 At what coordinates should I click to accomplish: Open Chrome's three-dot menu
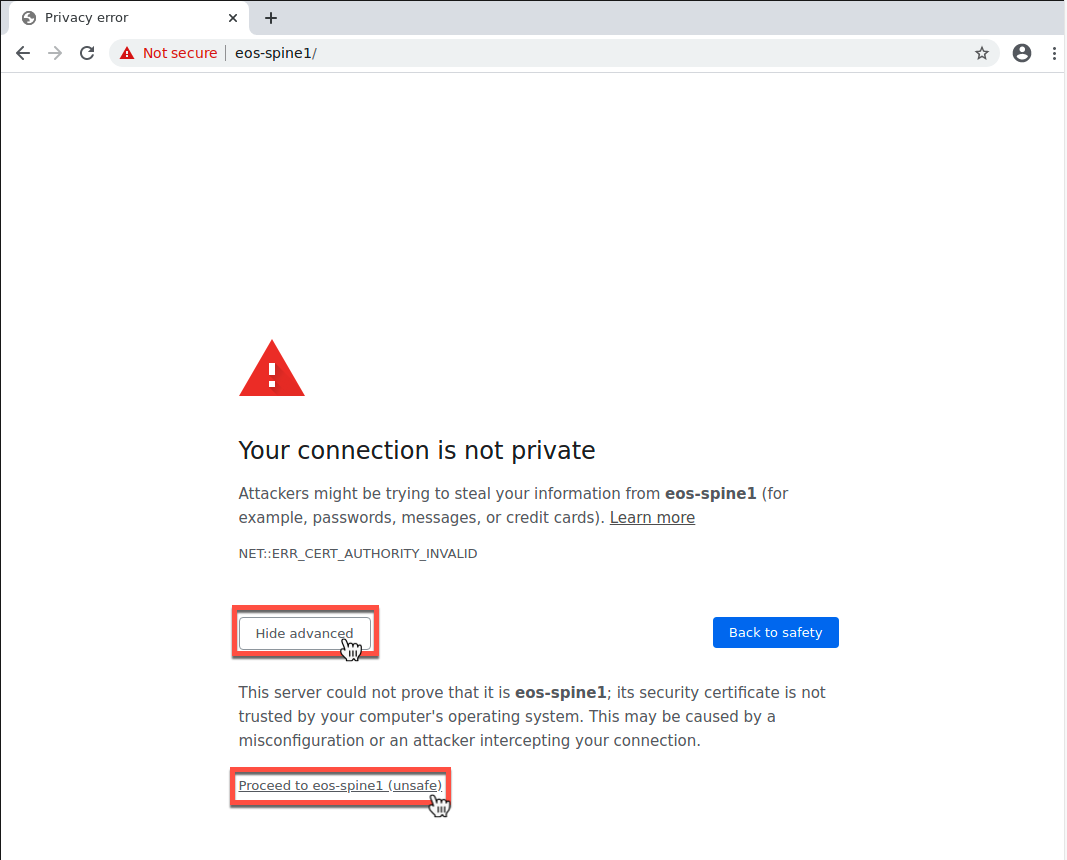click(1054, 53)
